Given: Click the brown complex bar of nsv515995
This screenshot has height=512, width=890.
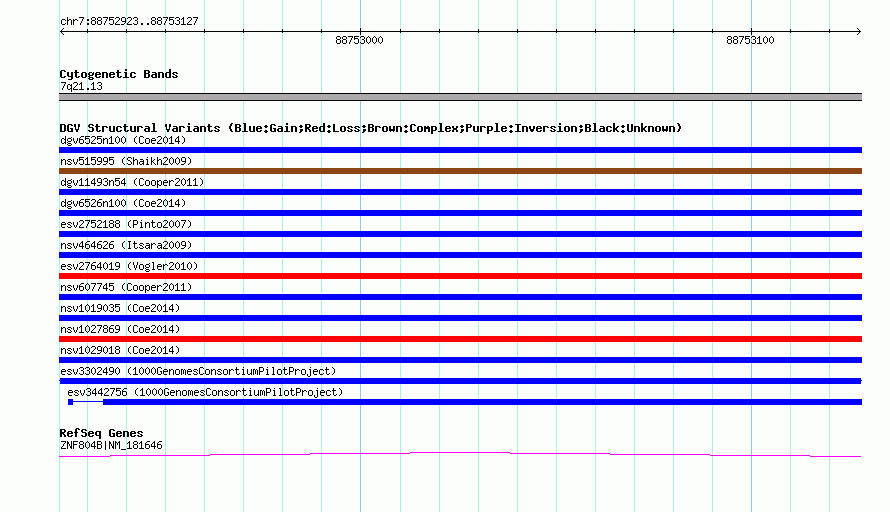Looking at the screenshot, I should 460,171.
